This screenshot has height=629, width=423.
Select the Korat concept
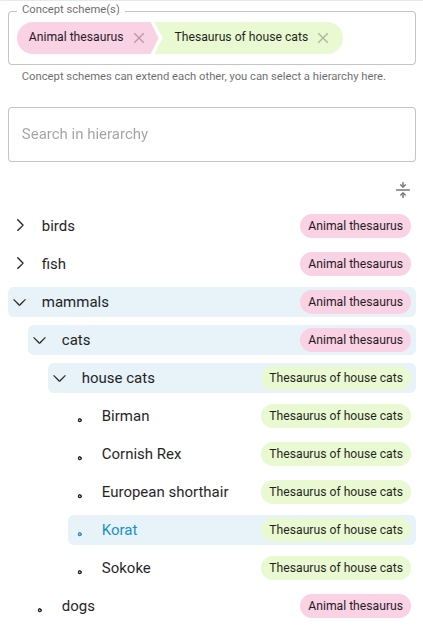click(120, 530)
